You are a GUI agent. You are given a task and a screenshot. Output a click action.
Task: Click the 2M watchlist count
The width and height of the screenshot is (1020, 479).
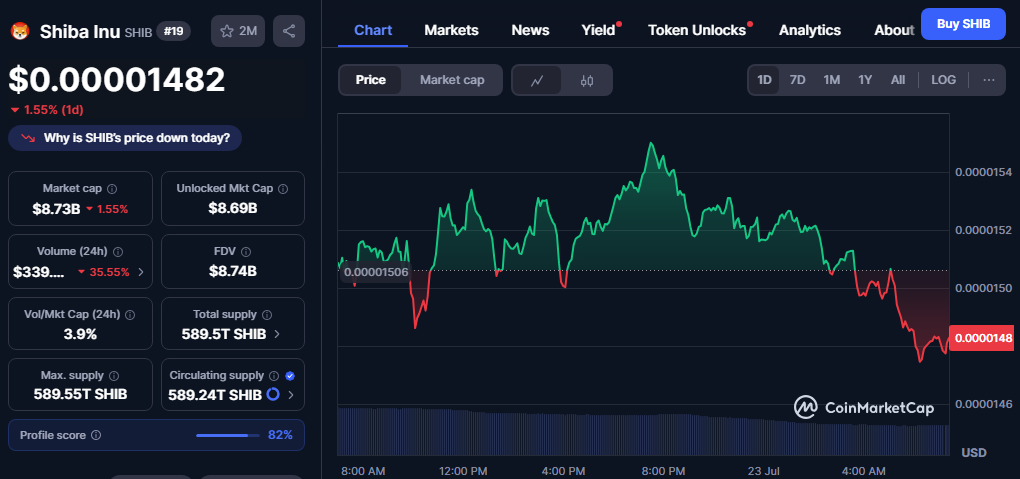point(248,31)
